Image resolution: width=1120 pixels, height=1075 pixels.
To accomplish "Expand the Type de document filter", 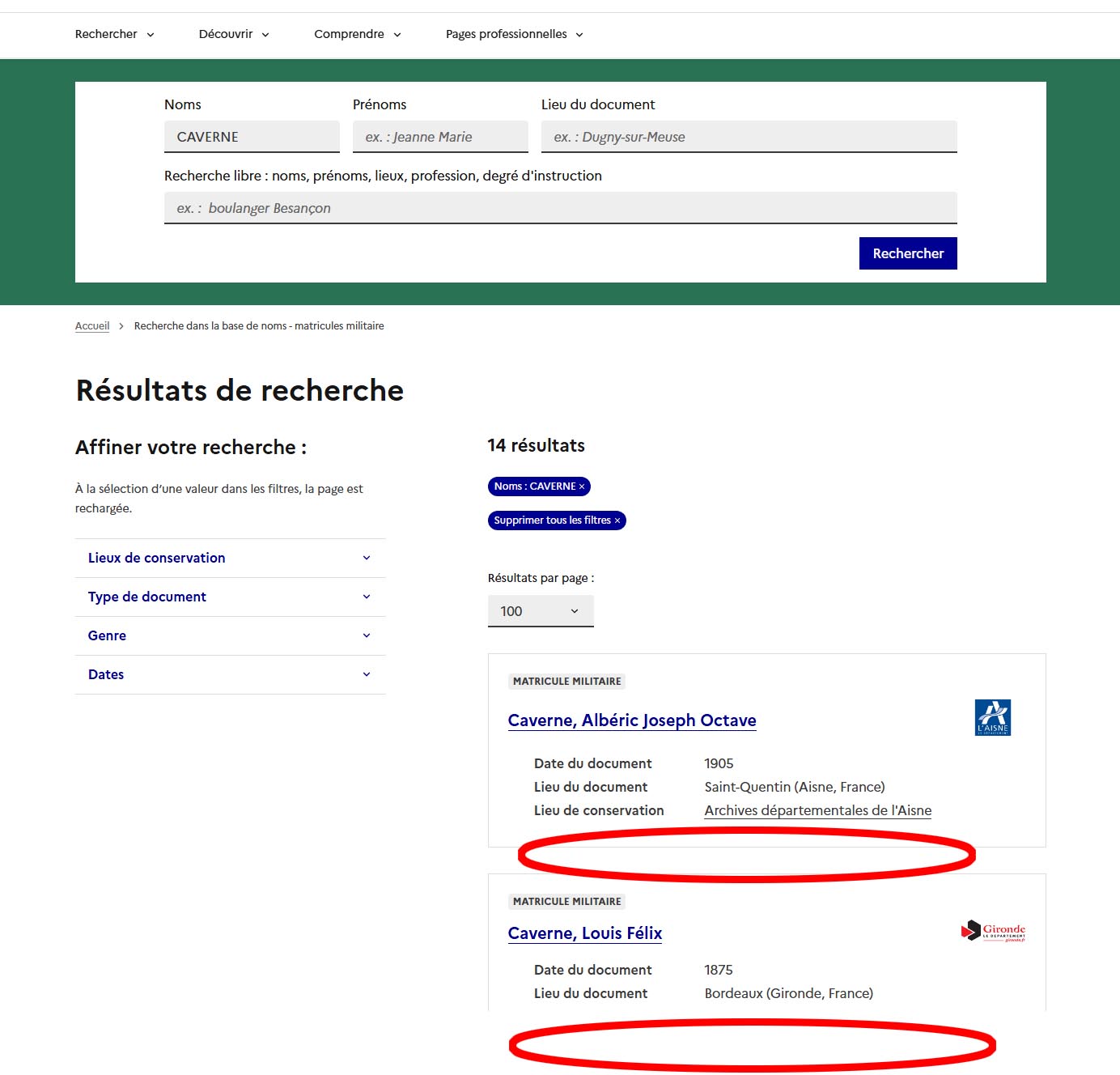I will click(230, 597).
